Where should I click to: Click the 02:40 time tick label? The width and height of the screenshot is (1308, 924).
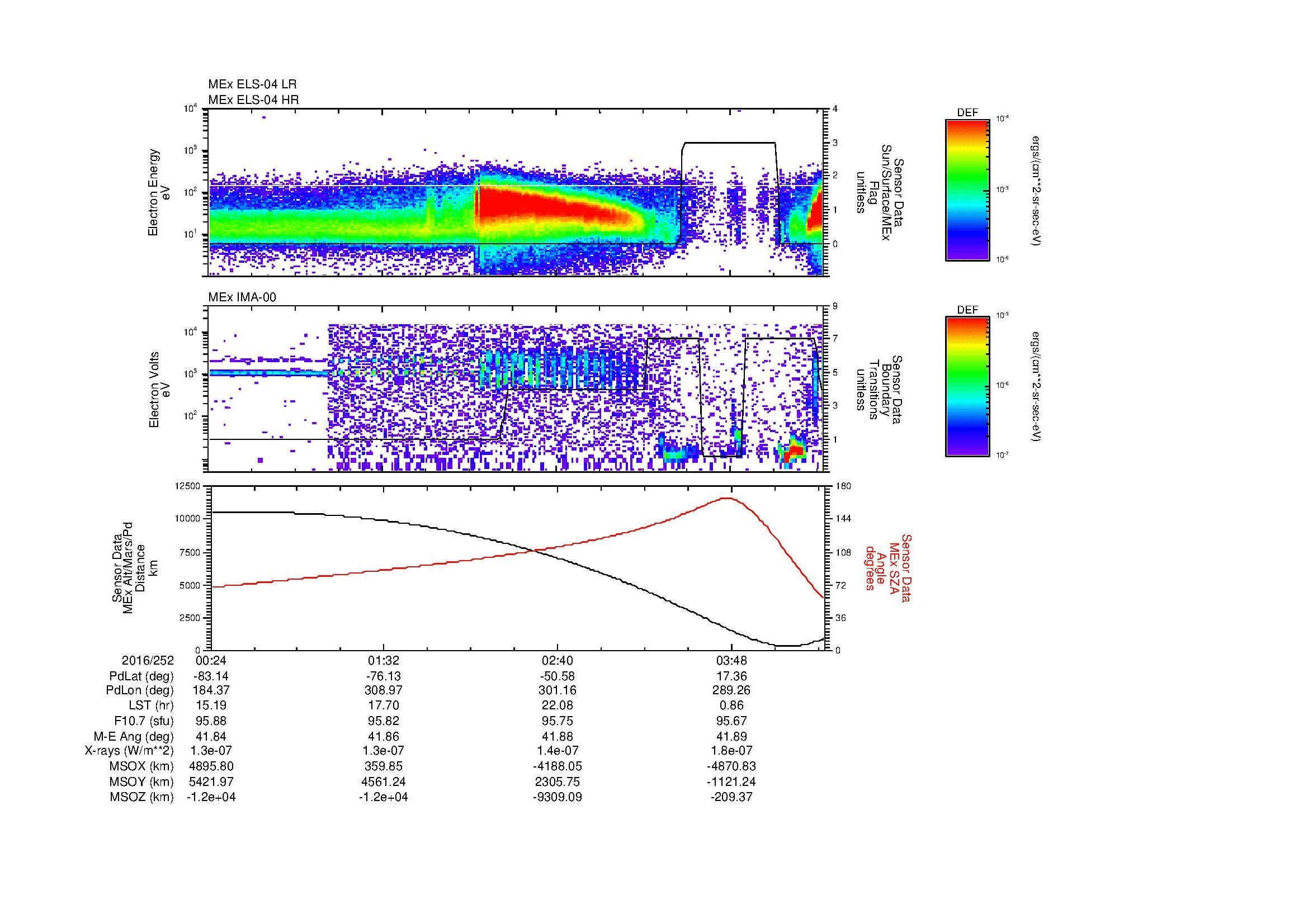tap(557, 660)
